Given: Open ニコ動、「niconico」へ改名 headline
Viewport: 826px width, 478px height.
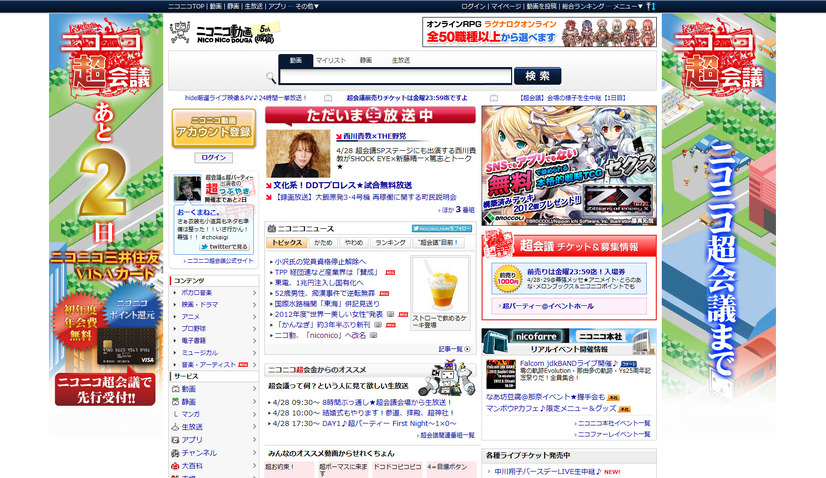Looking at the screenshot, I should [x=320, y=335].
